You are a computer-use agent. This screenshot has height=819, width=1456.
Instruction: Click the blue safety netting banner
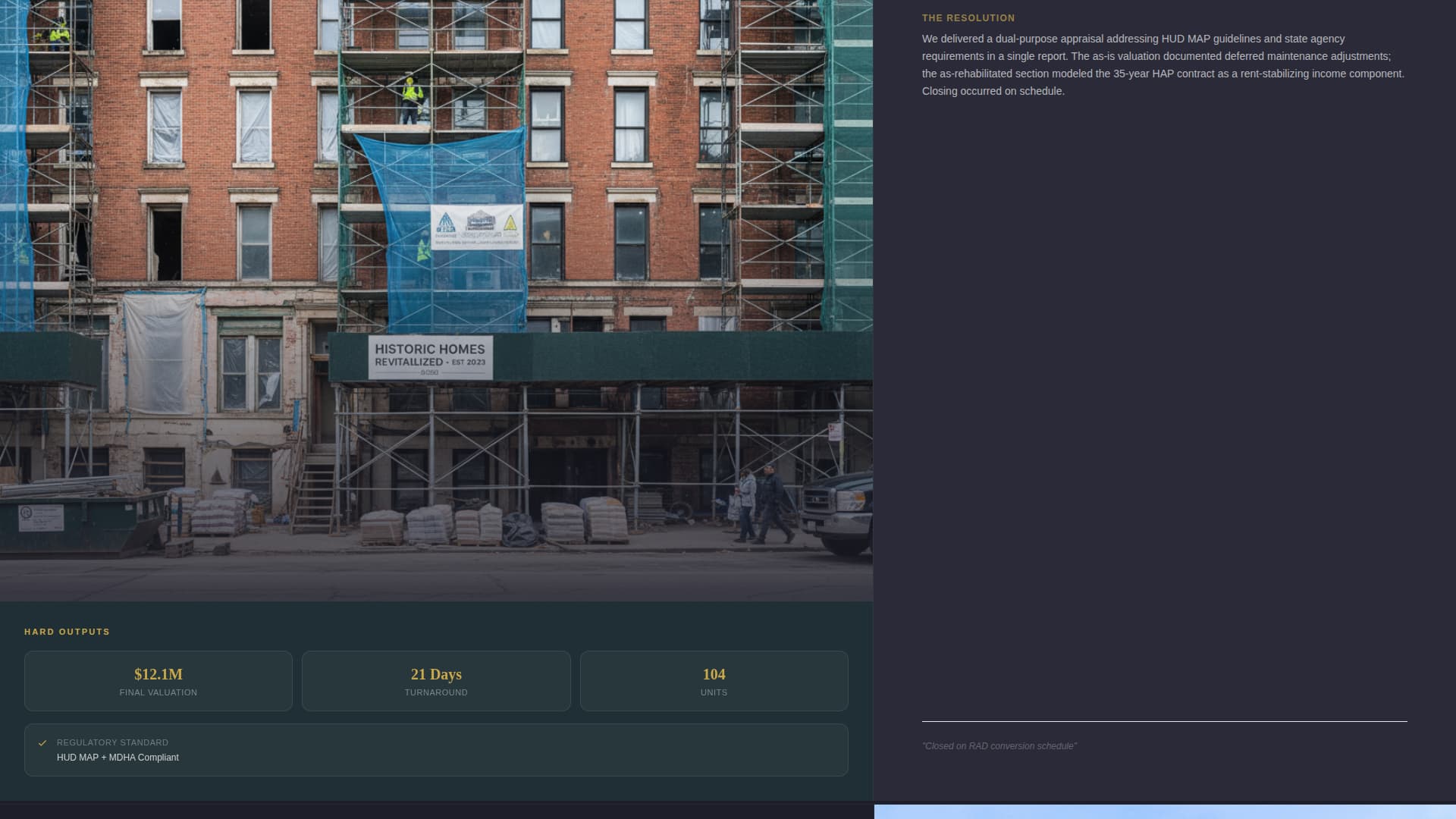(x=440, y=227)
